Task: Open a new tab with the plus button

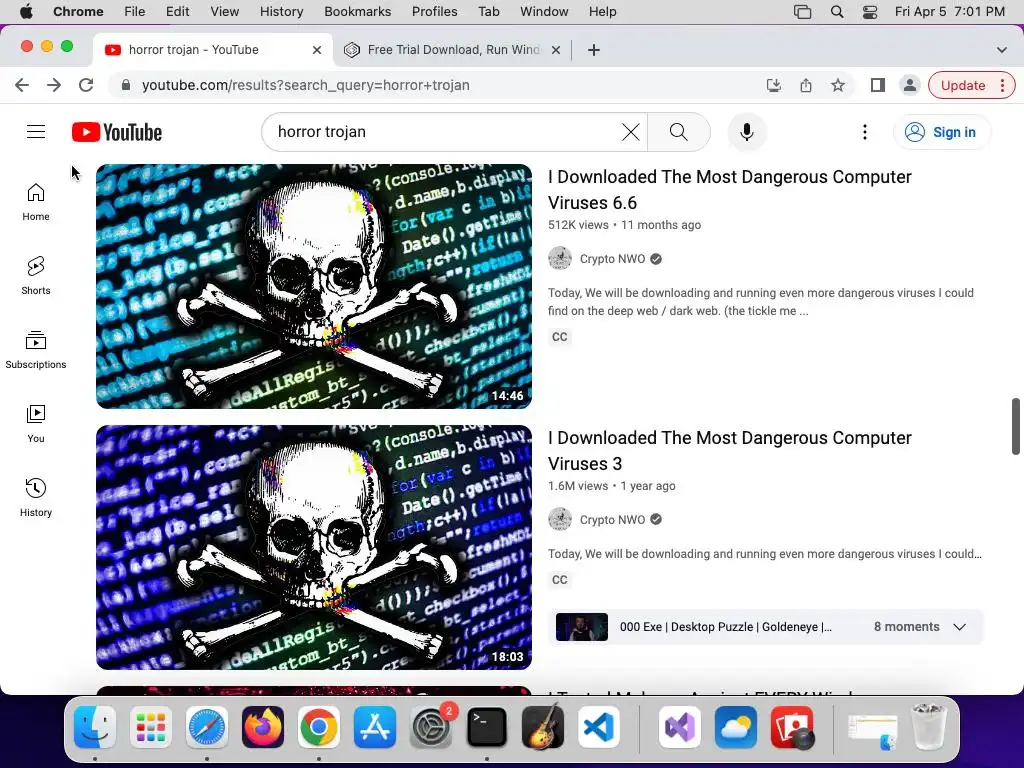Action: pyautogui.click(x=594, y=50)
